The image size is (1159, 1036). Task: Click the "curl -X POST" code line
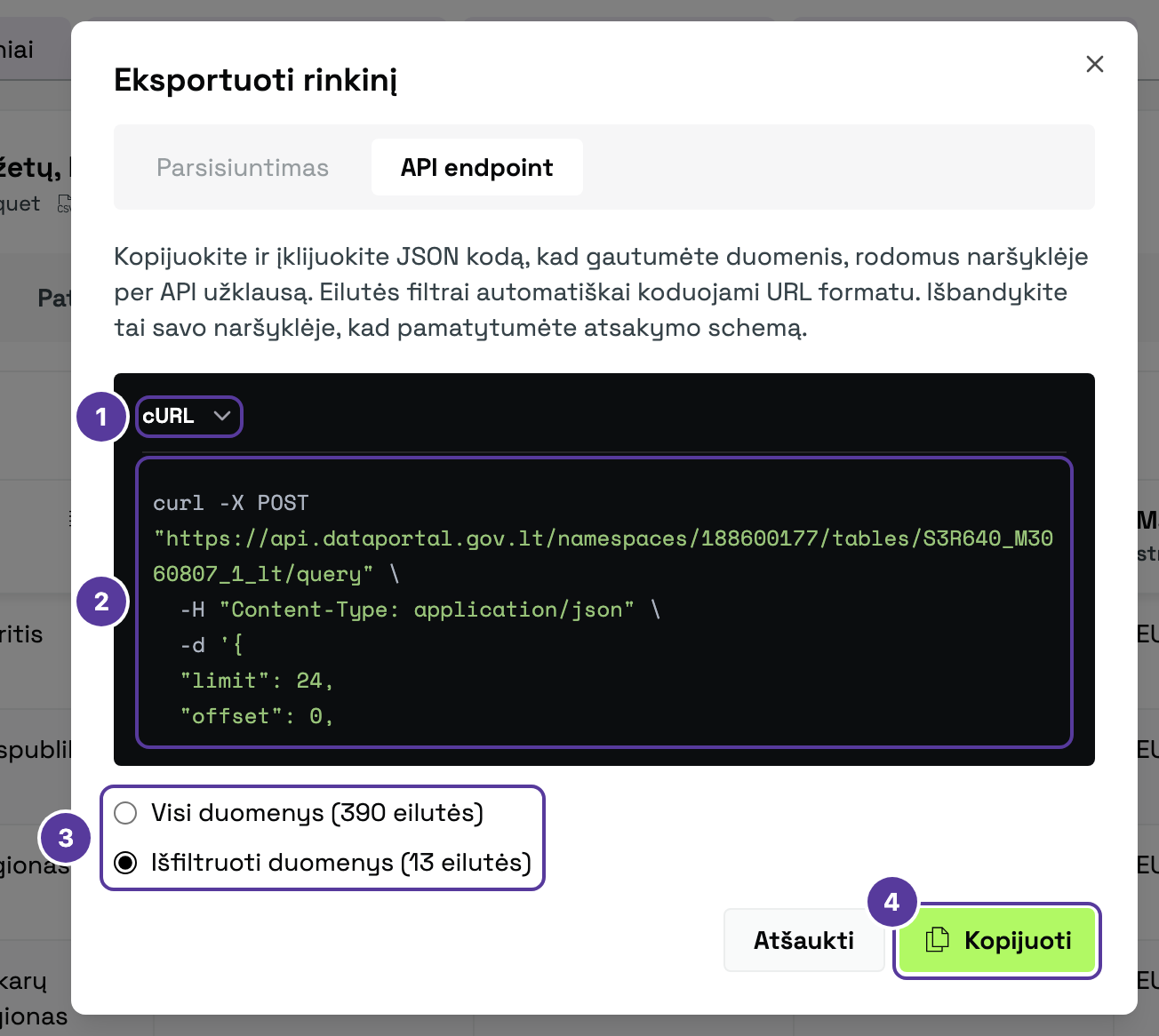(231, 503)
